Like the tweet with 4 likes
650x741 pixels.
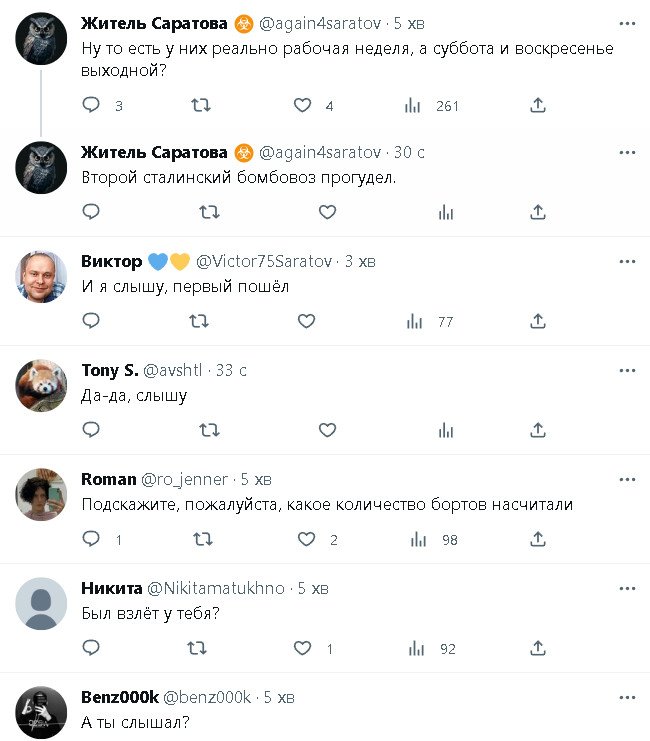(304, 105)
